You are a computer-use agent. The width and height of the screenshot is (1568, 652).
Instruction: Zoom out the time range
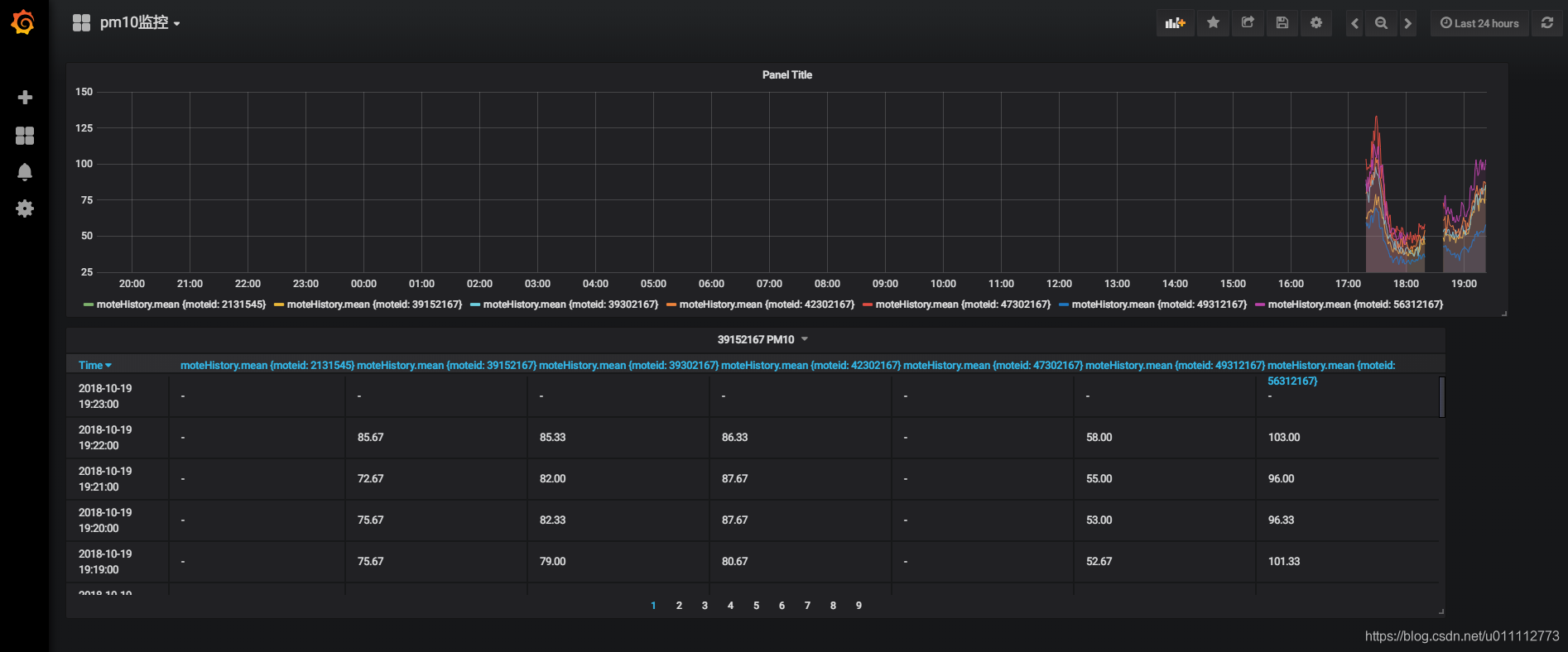point(1381,23)
